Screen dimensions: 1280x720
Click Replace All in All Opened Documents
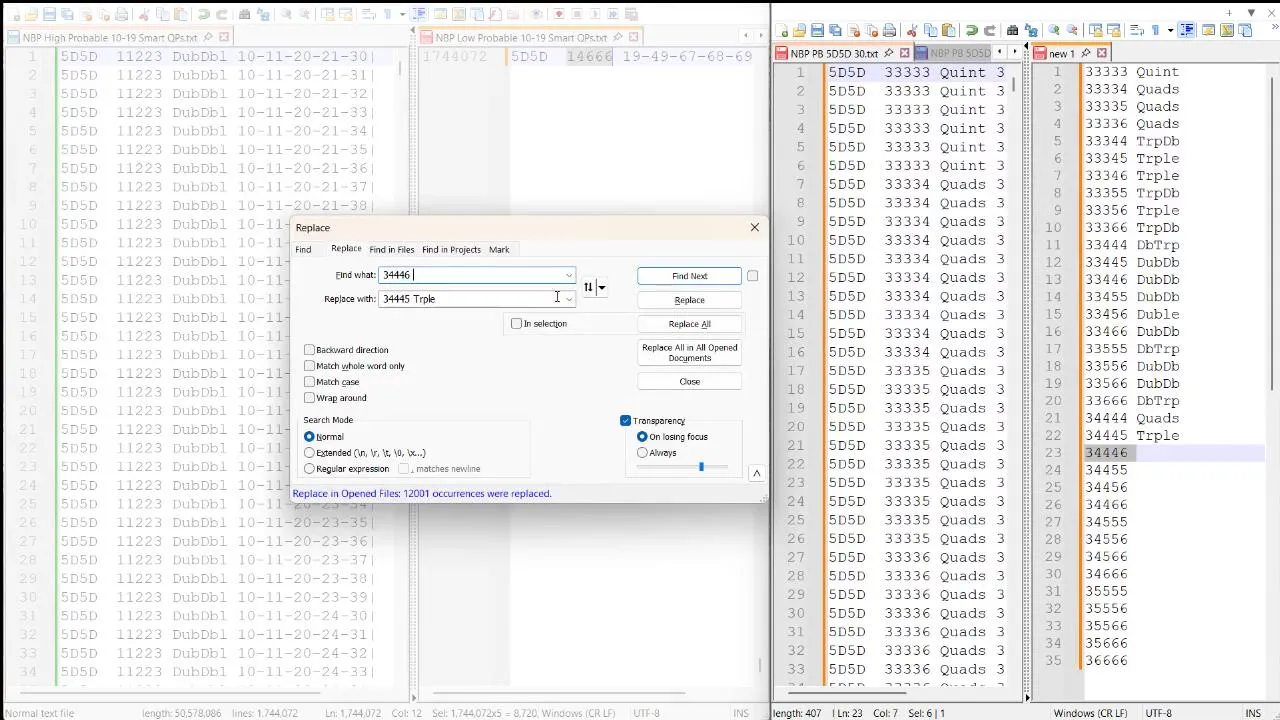689,353
